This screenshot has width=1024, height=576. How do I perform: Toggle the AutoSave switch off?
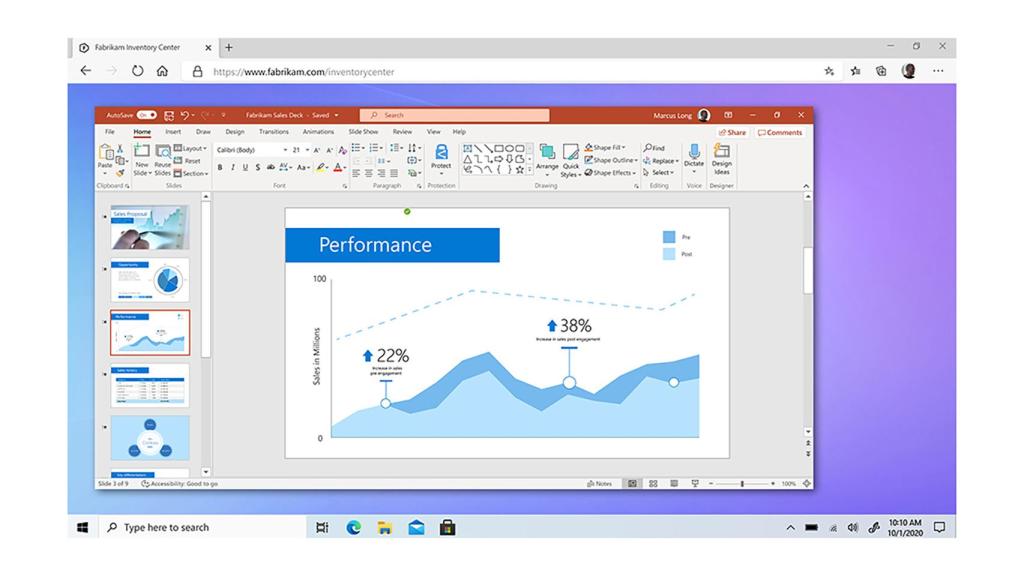(x=146, y=115)
